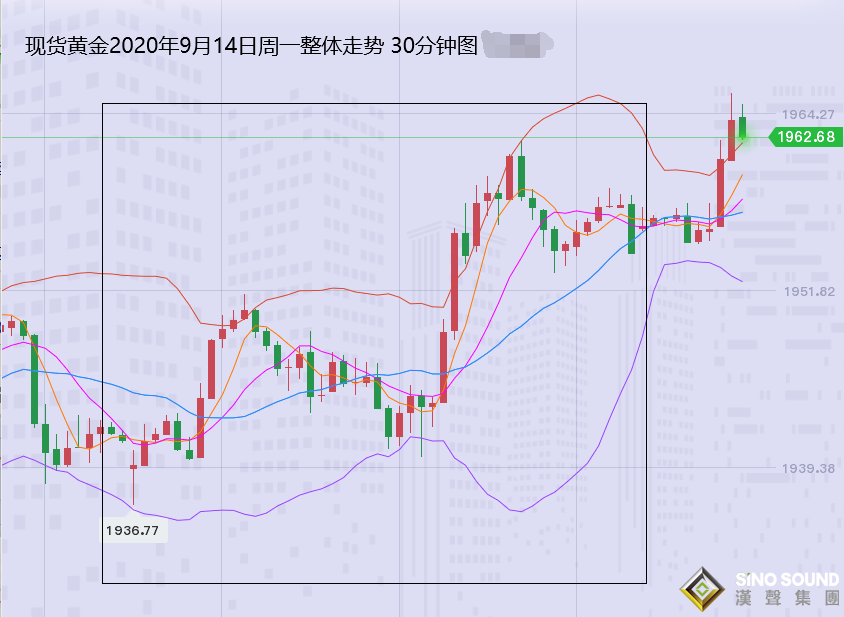Click the peak of the red upper Bollinger band
Image resolution: width=844 pixels, height=617 pixels.
coord(598,96)
